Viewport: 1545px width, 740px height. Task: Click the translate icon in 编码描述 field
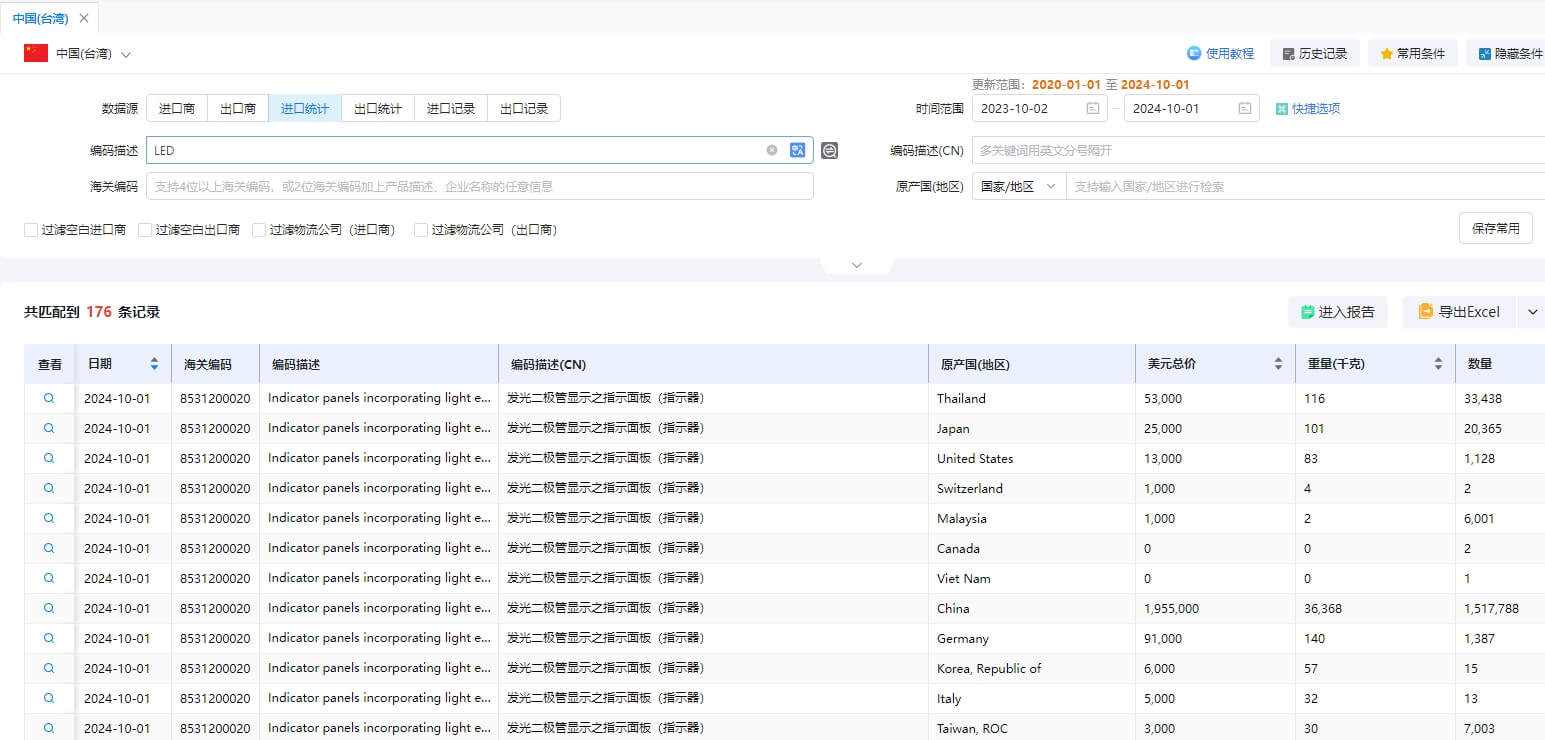pos(797,150)
